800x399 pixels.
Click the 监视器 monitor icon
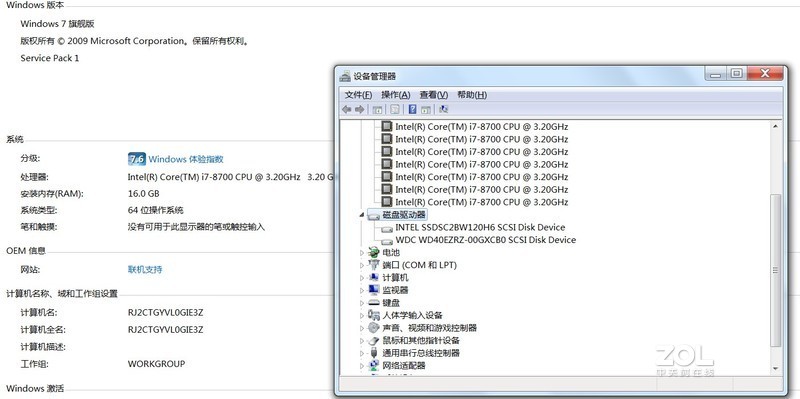click(374, 290)
